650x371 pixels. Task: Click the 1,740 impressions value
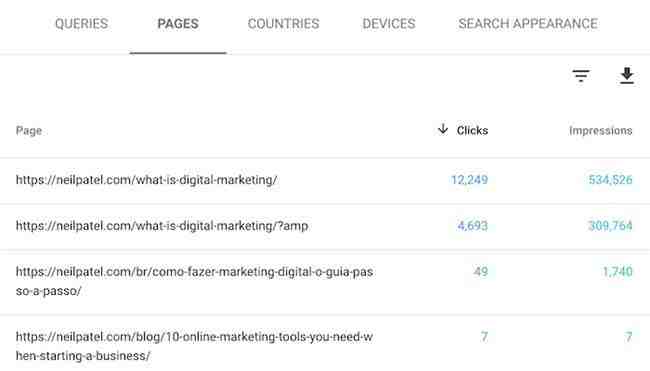[617, 272]
